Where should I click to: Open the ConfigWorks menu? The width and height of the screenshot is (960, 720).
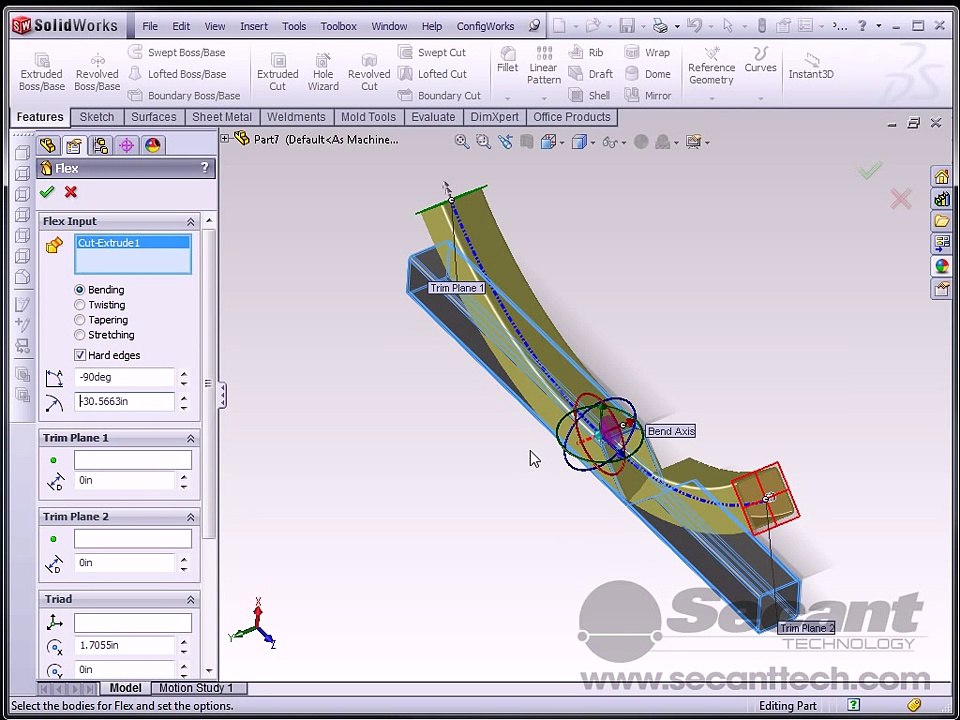coord(486,26)
